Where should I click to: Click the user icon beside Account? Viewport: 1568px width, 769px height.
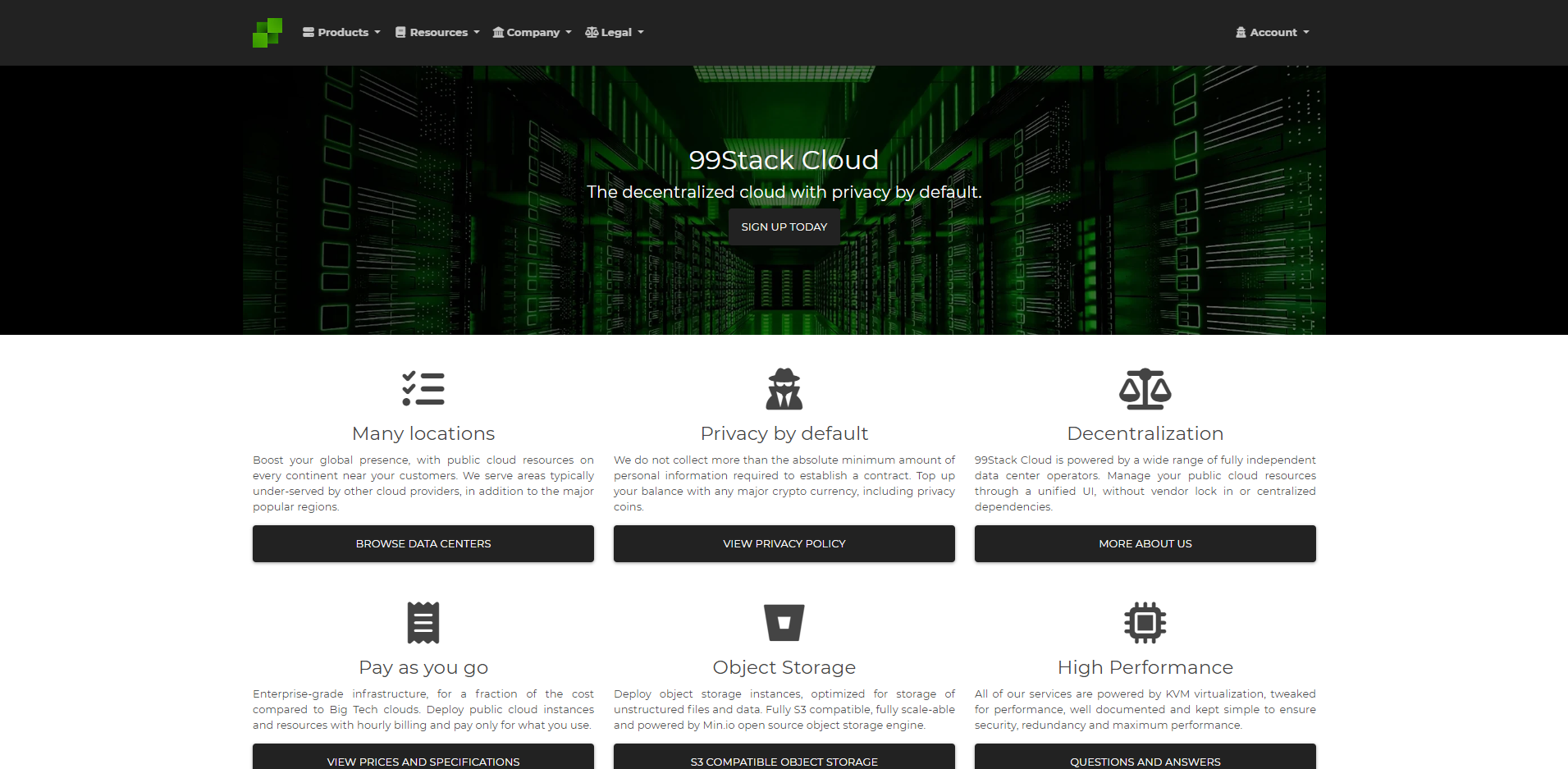tap(1241, 33)
